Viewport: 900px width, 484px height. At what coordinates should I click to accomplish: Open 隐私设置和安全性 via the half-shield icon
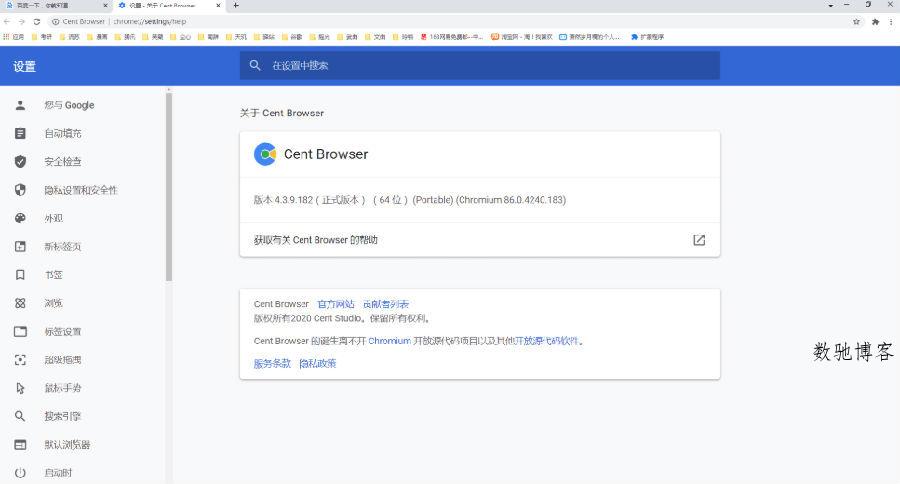[x=20, y=190]
